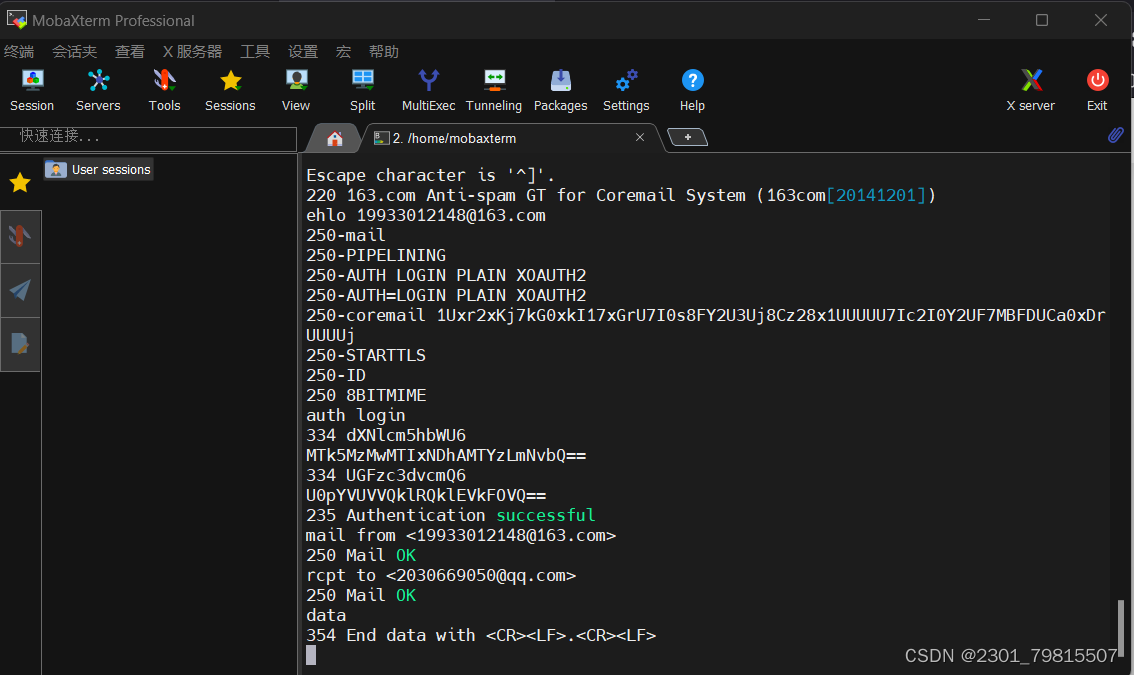Click the terminal vertical scrollbar thumb
This screenshot has width=1134, height=675.
point(1120,627)
